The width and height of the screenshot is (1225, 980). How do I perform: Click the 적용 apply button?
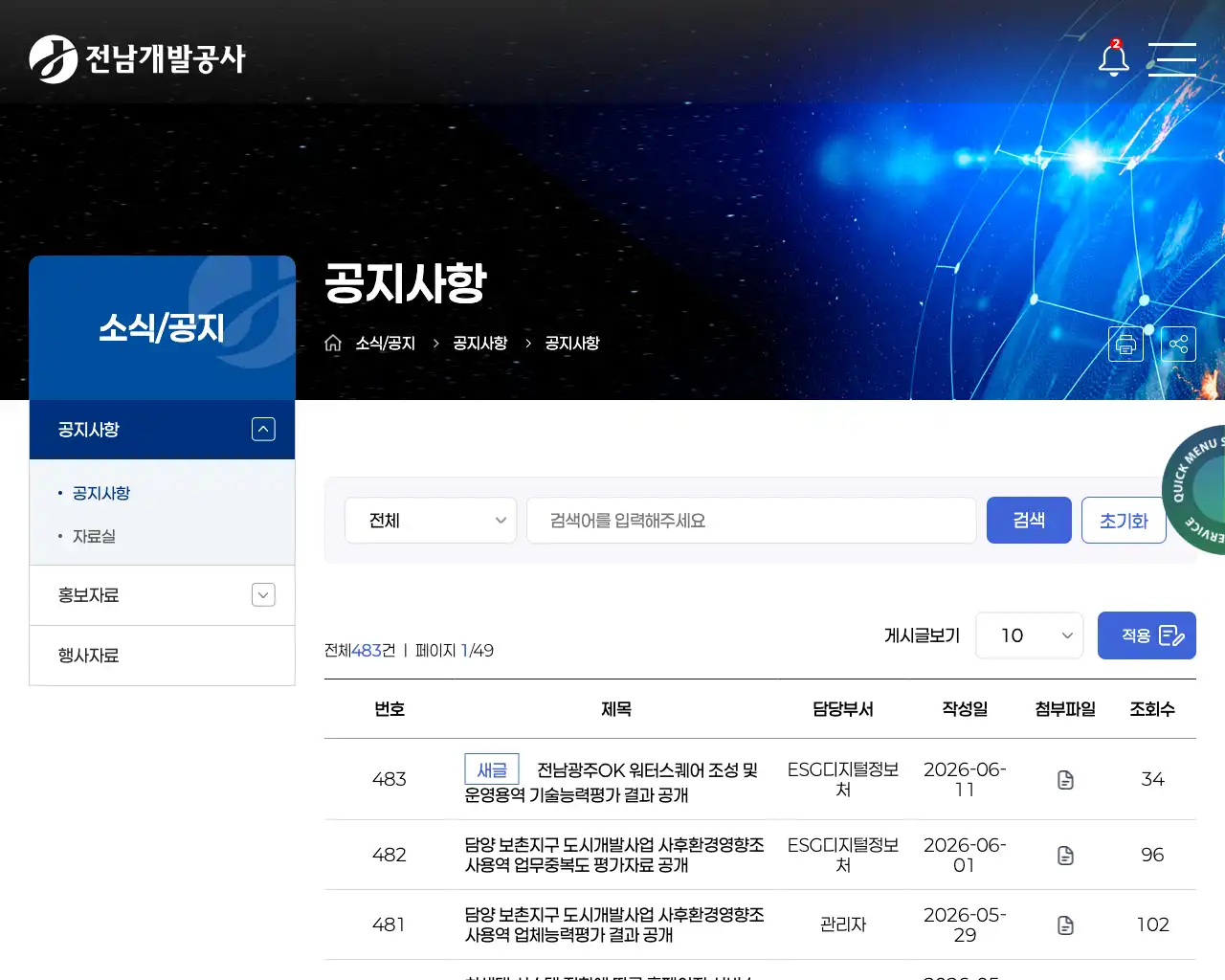1147,635
